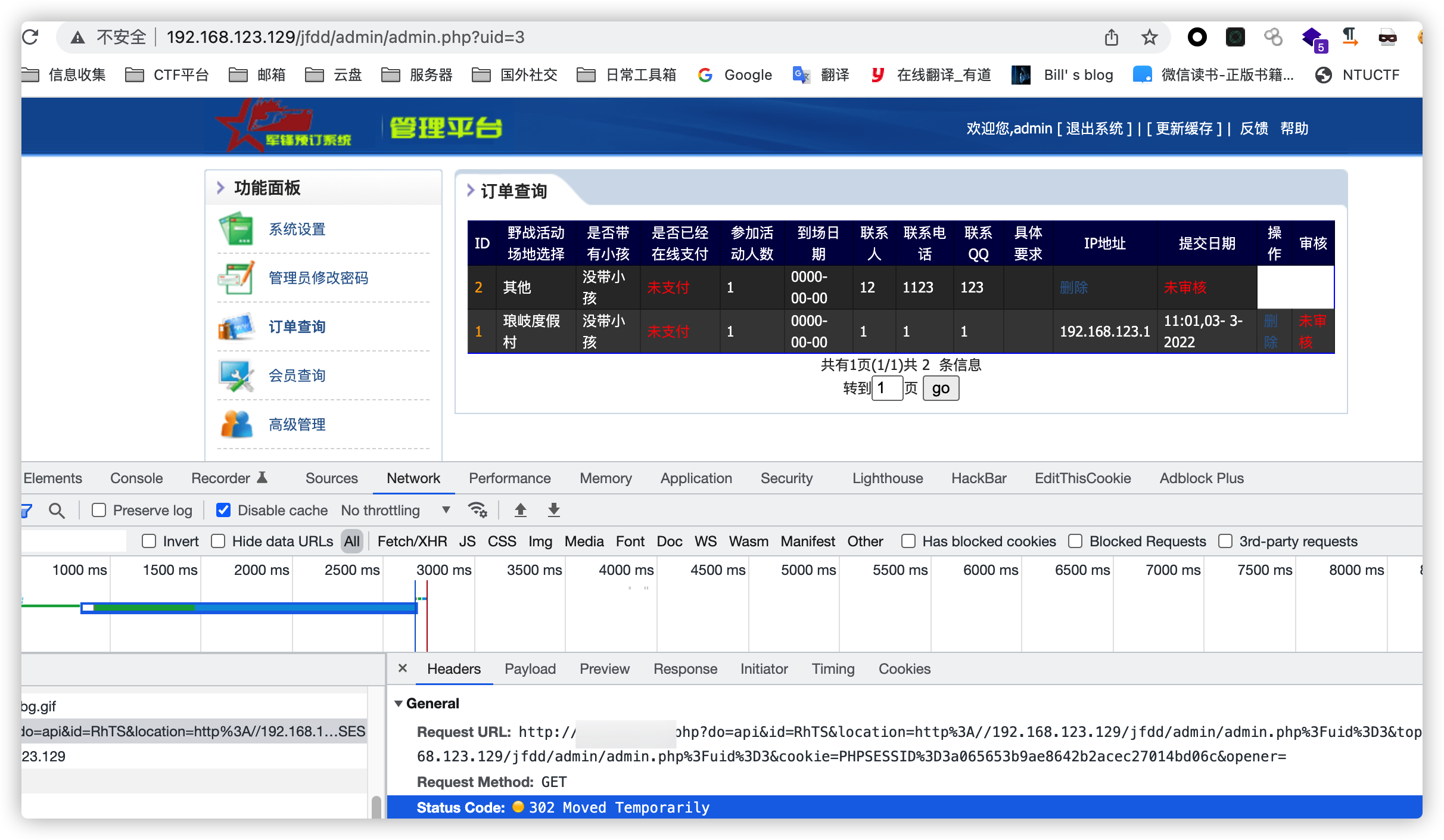This screenshot has width=1444, height=840.
Task: Switch to the Sources tab
Action: [x=332, y=478]
